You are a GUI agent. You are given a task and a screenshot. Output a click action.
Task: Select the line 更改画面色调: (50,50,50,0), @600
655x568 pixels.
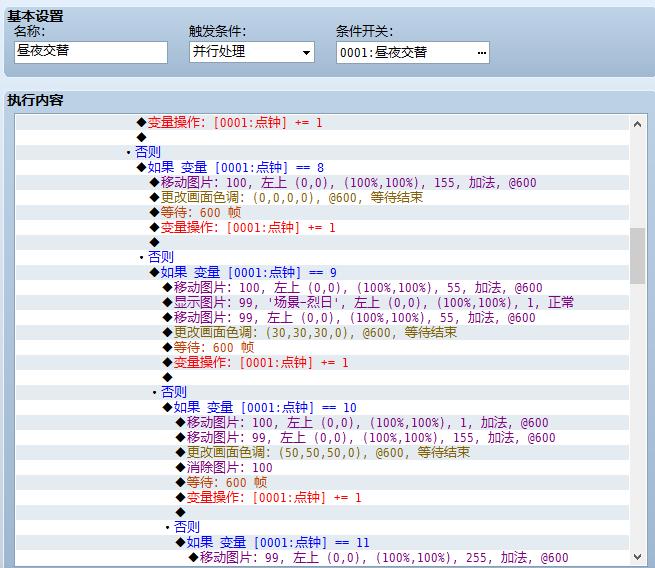tap(322, 452)
